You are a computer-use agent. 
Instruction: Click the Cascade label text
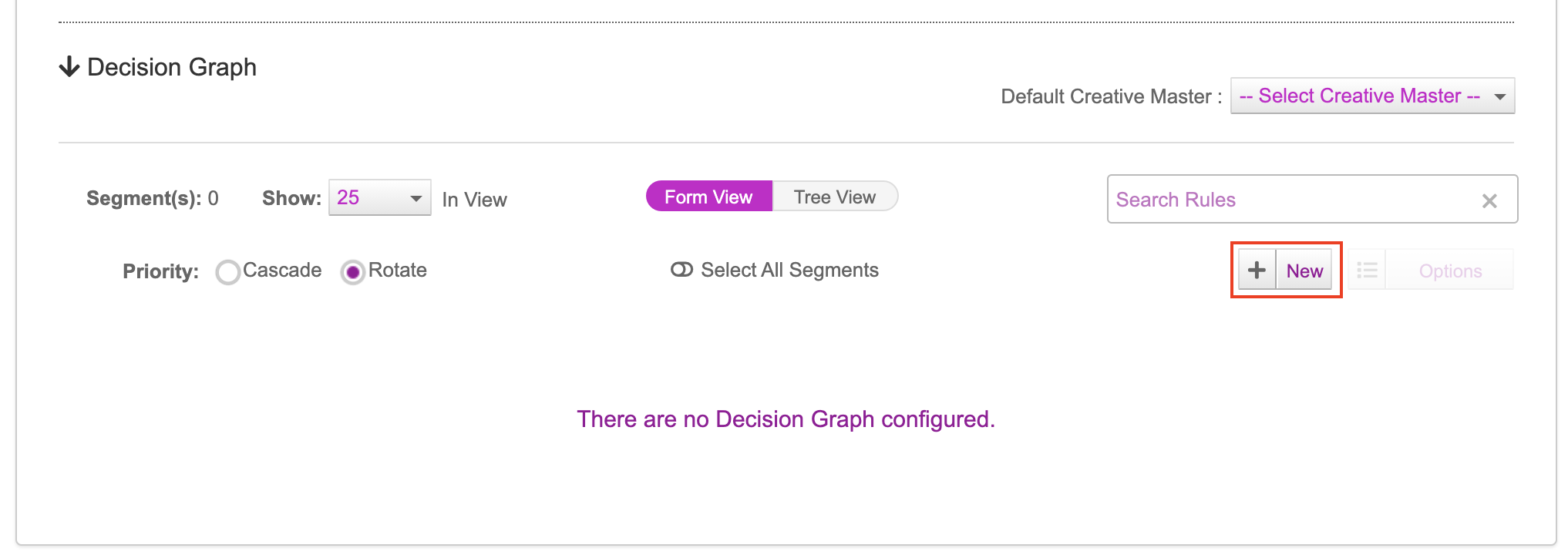pos(282,271)
